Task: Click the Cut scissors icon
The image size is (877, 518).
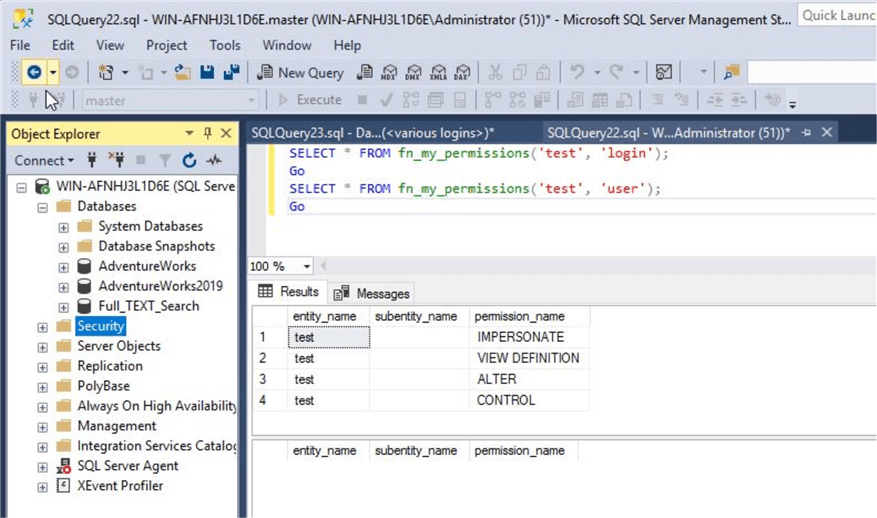Action: click(495, 72)
